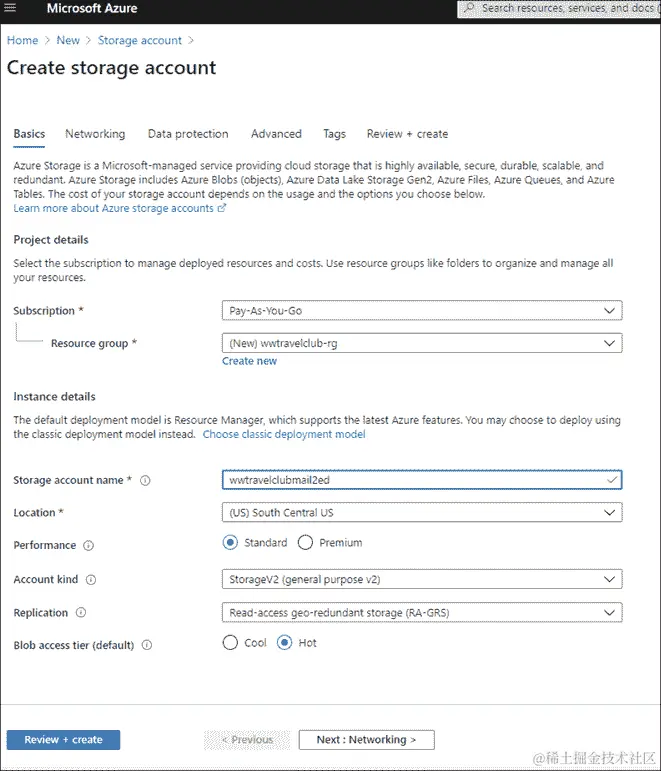This screenshot has height=771, width=661.
Task: Switch to the Basics tab
Action: tap(29, 134)
